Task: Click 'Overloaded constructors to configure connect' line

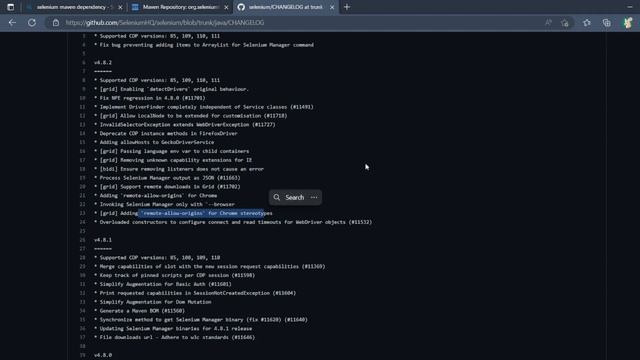Action: (233, 222)
